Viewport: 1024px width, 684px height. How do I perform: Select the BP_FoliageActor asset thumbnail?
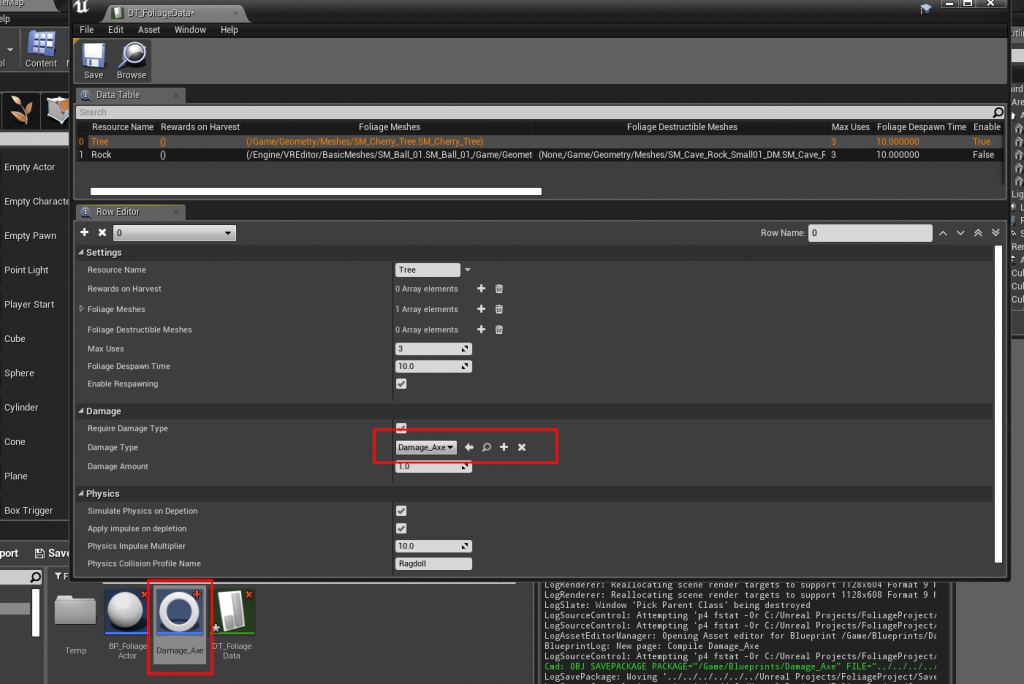click(x=127, y=623)
